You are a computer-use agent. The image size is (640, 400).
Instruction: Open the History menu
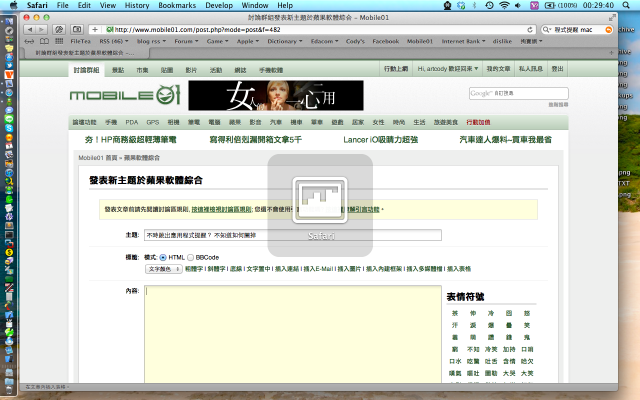[137, 5]
